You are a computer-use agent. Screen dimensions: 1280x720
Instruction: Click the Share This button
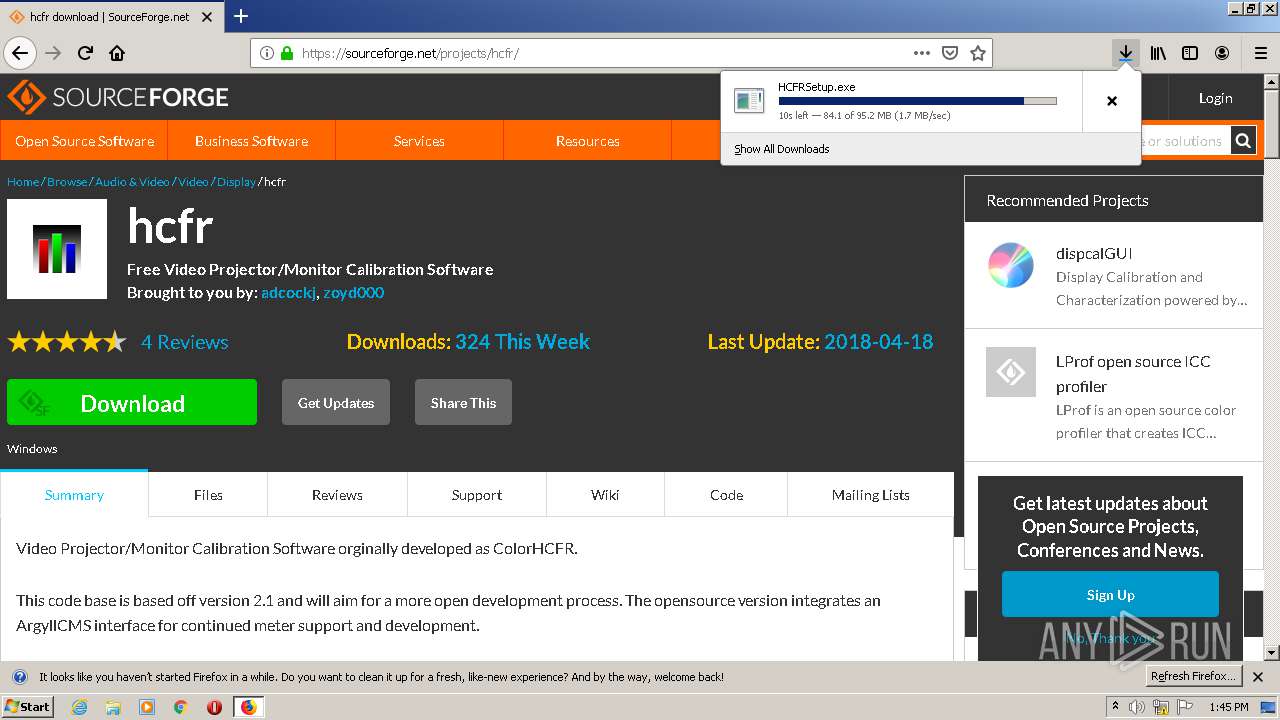click(463, 403)
